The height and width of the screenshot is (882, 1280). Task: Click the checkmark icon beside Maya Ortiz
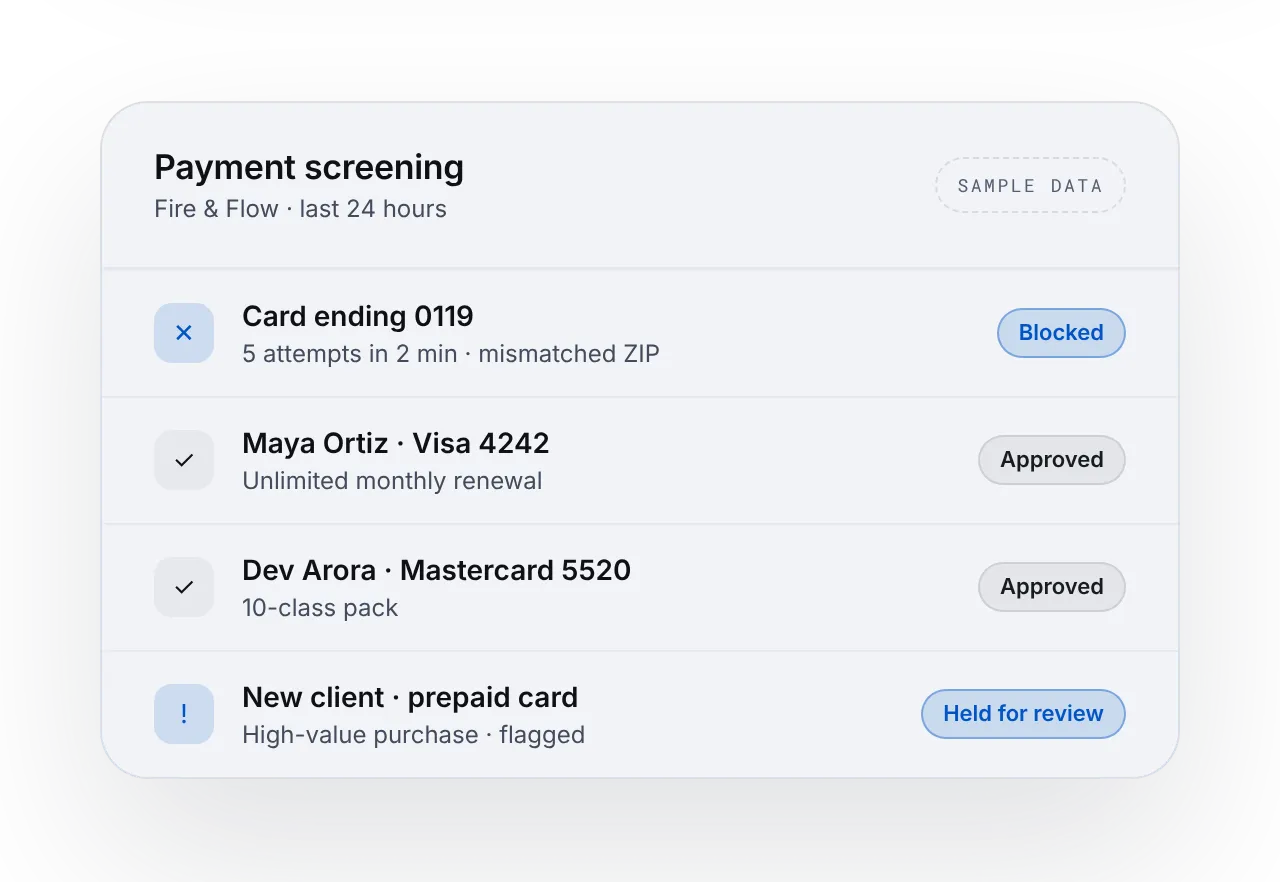184,460
